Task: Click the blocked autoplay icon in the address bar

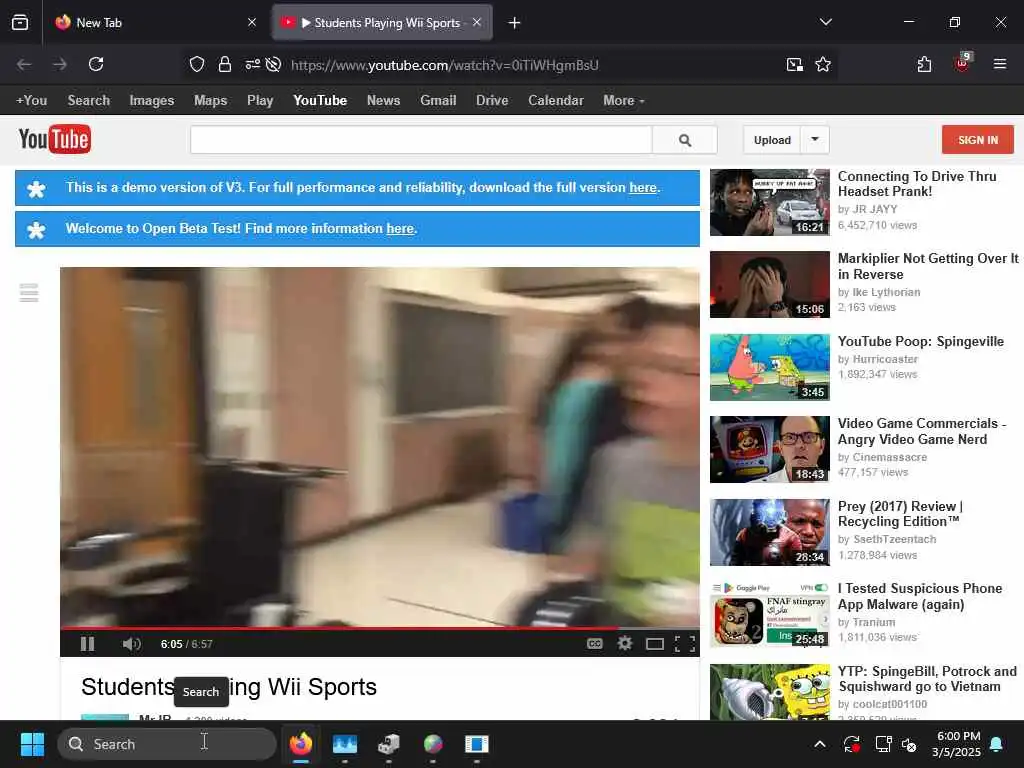Action: [274, 65]
